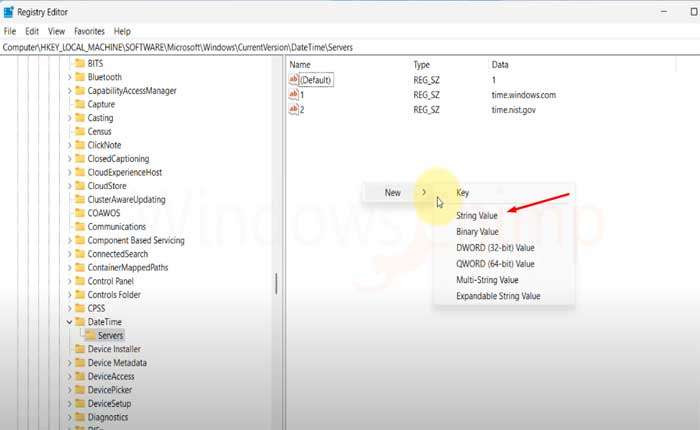Select the ContainerMappedPaths key
The height and width of the screenshot is (430, 700).
pos(128,267)
